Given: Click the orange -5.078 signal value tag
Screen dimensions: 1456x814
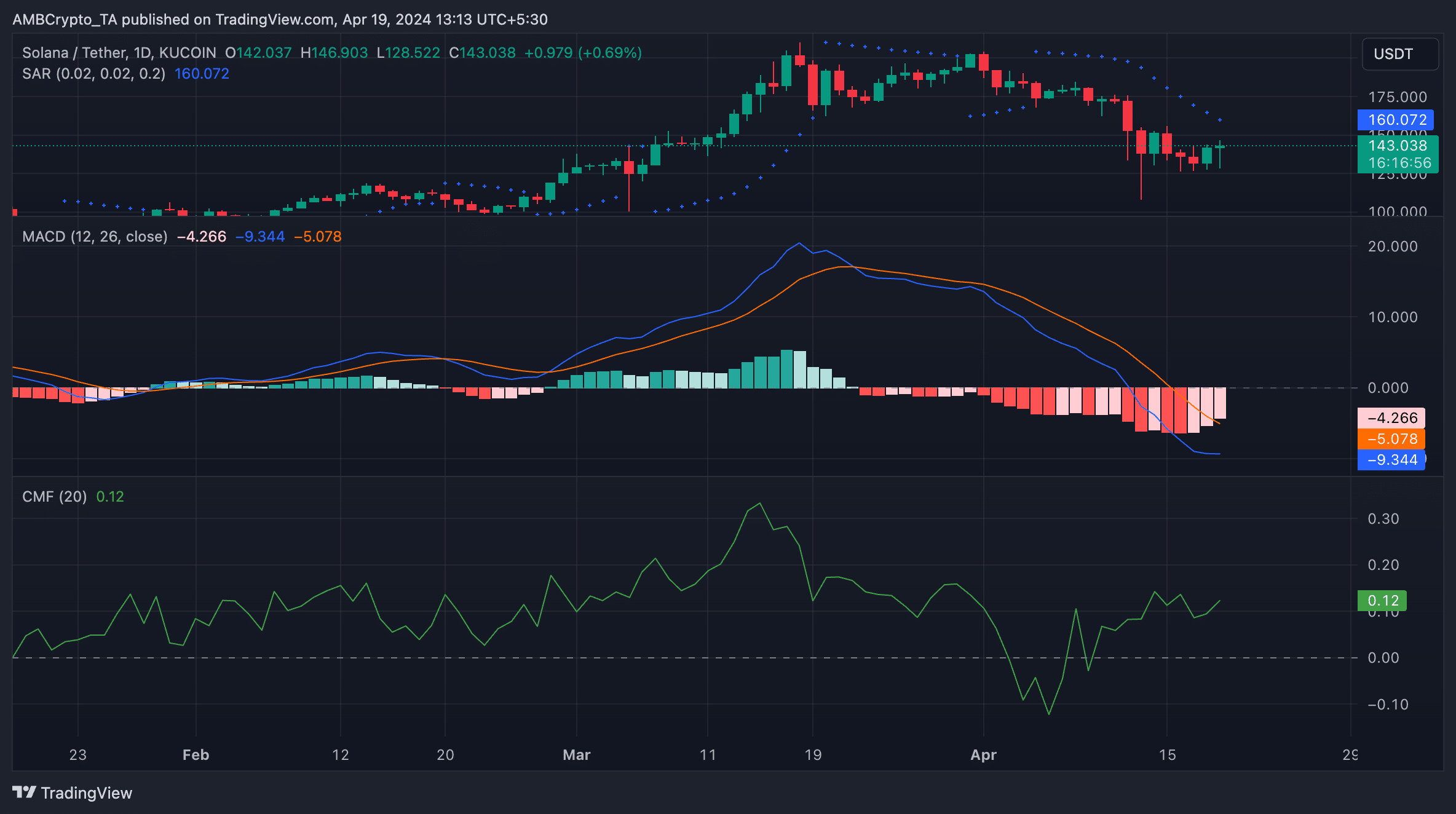Looking at the screenshot, I should (1391, 439).
